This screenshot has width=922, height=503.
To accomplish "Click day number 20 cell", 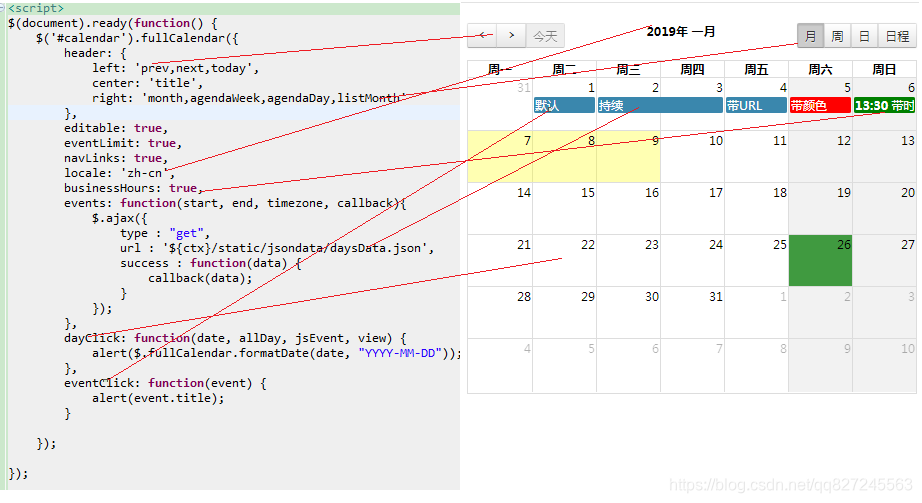I will [884, 208].
